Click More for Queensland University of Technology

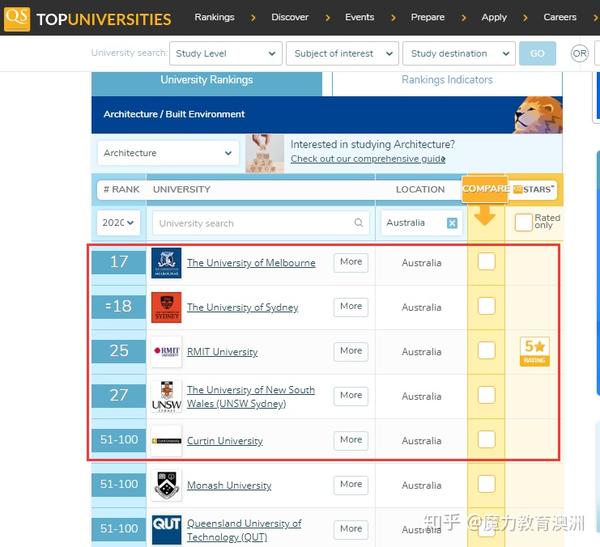351,529
